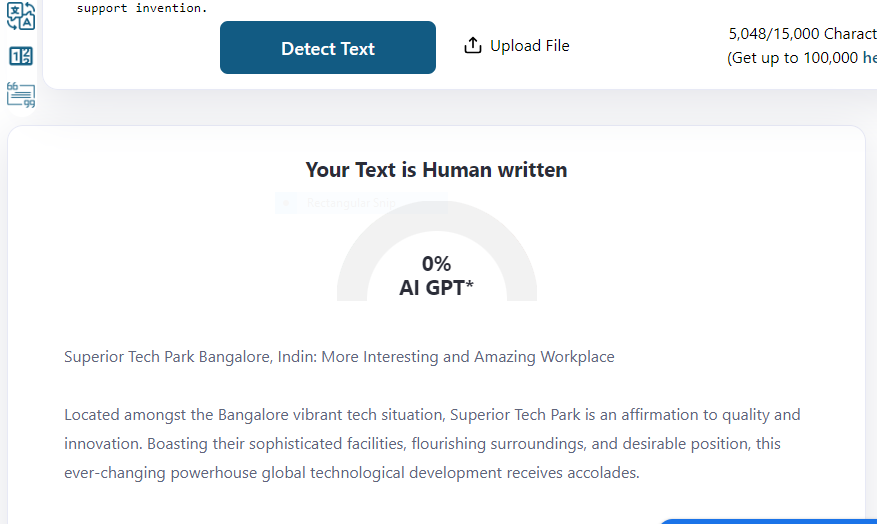The image size is (877, 524).
Task: Click the Upload File label
Action: 529,46
